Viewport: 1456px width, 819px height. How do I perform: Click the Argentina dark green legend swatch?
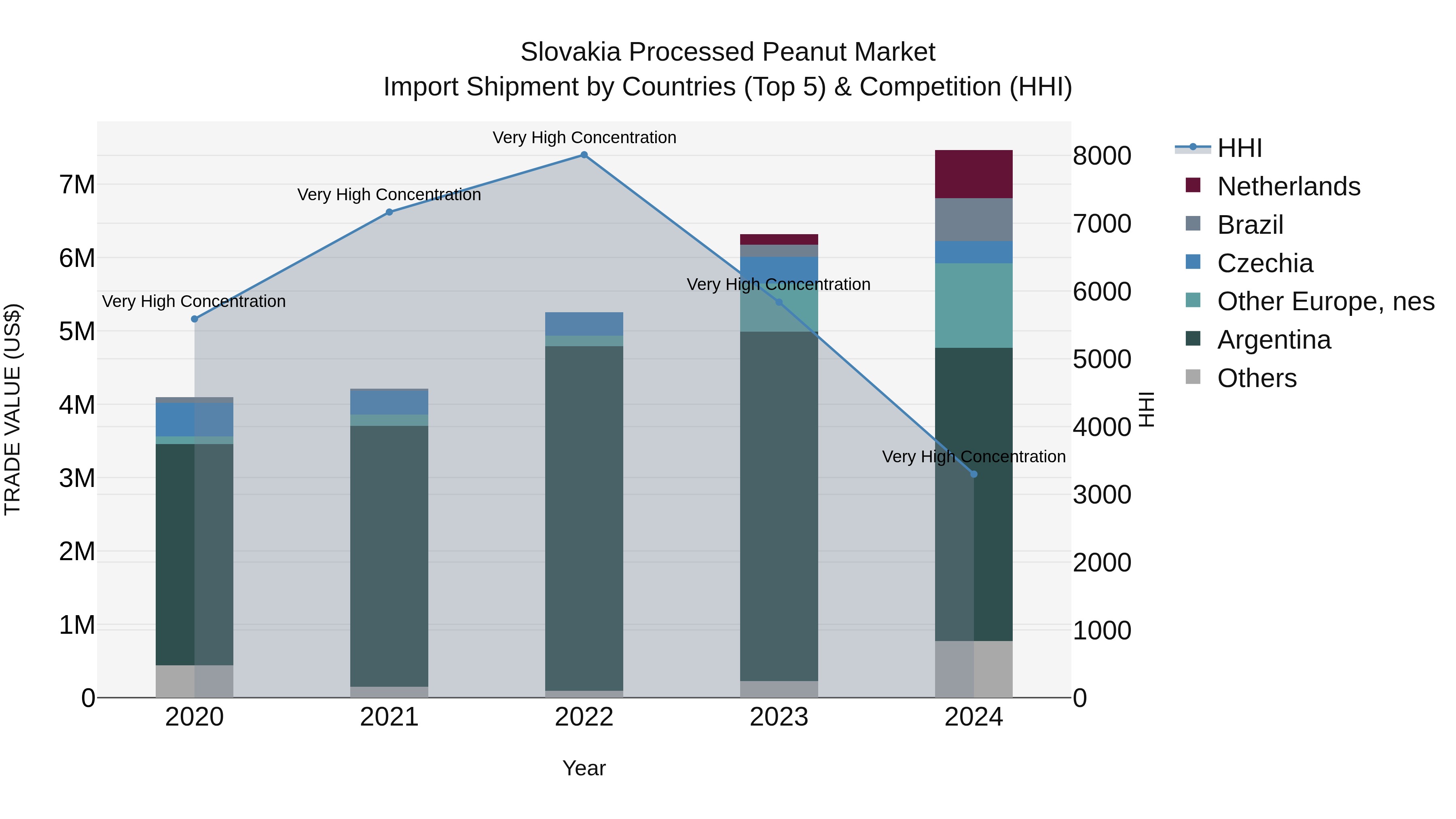pos(1193,339)
